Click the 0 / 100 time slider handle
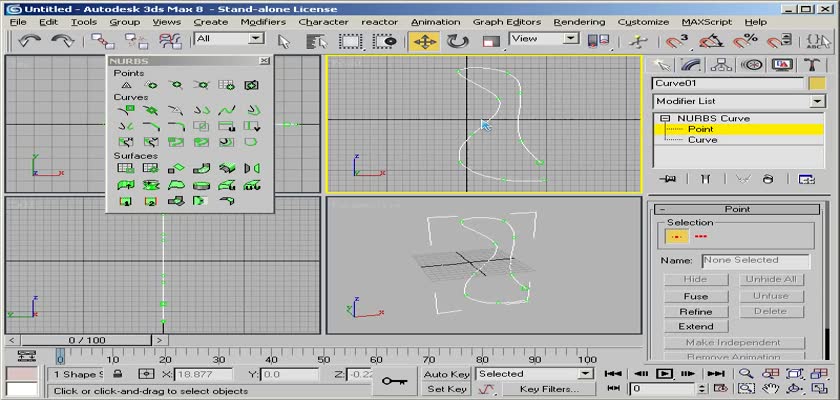Image resolution: width=840 pixels, height=400 pixels. click(x=87, y=340)
